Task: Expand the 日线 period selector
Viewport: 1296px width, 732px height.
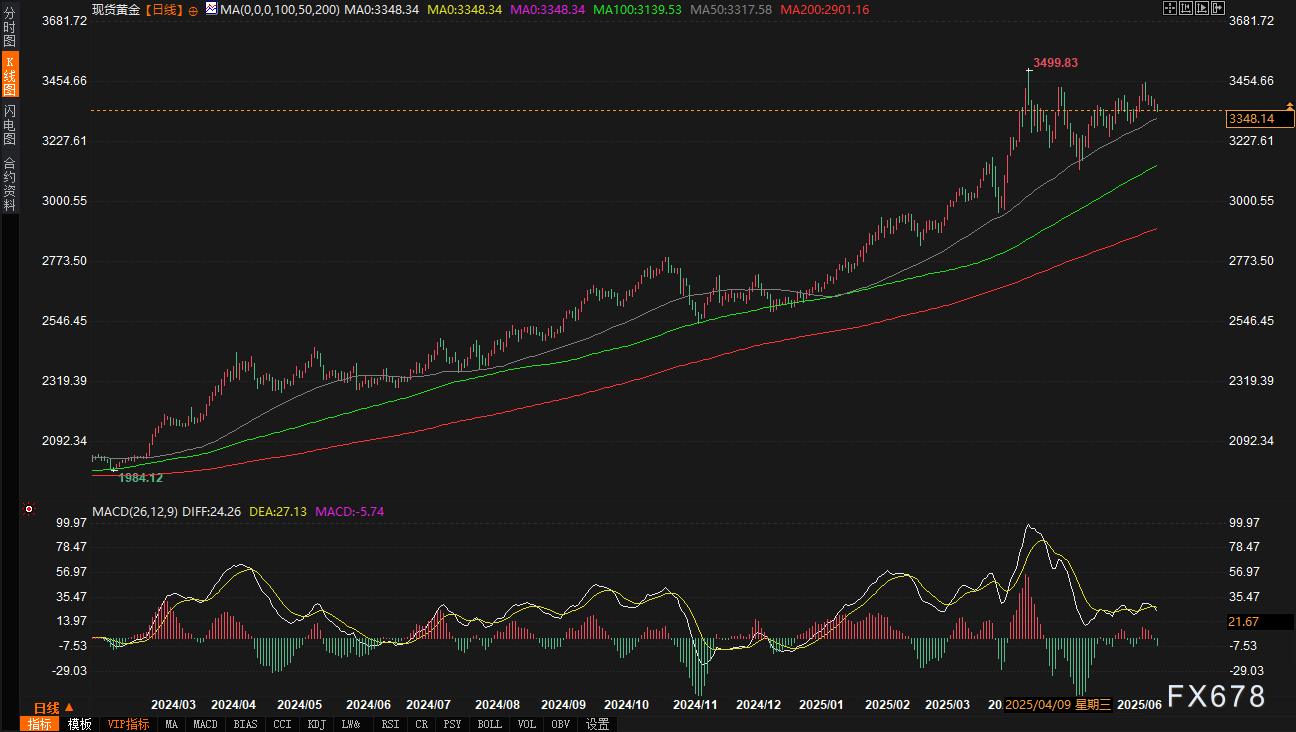Action: click(47, 707)
